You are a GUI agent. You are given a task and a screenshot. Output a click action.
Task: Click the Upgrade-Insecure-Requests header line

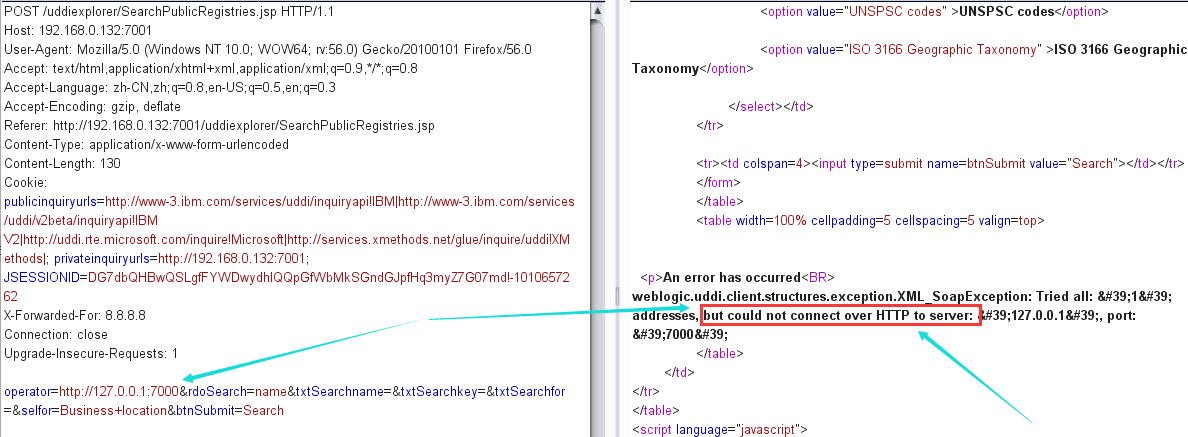tap(90, 353)
